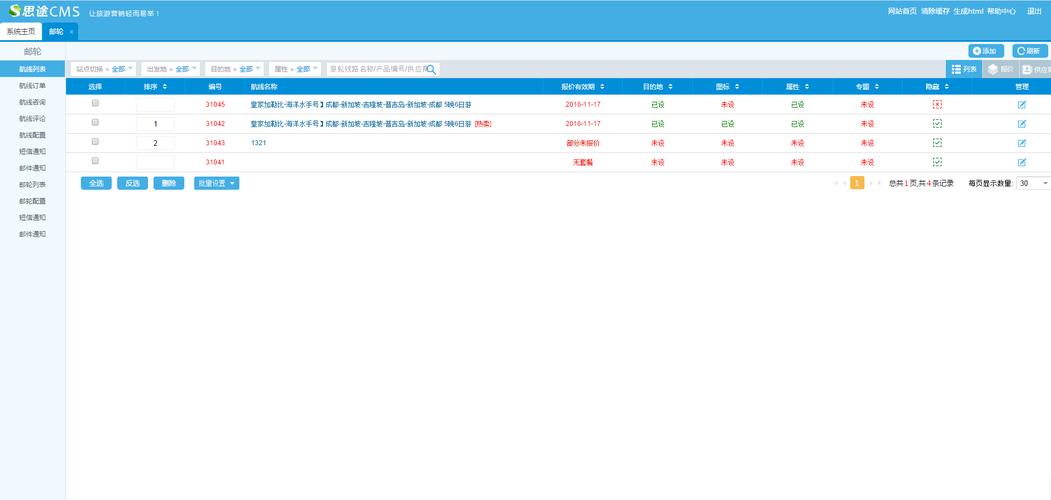Open the 批量设置 dropdown

(x=216, y=183)
